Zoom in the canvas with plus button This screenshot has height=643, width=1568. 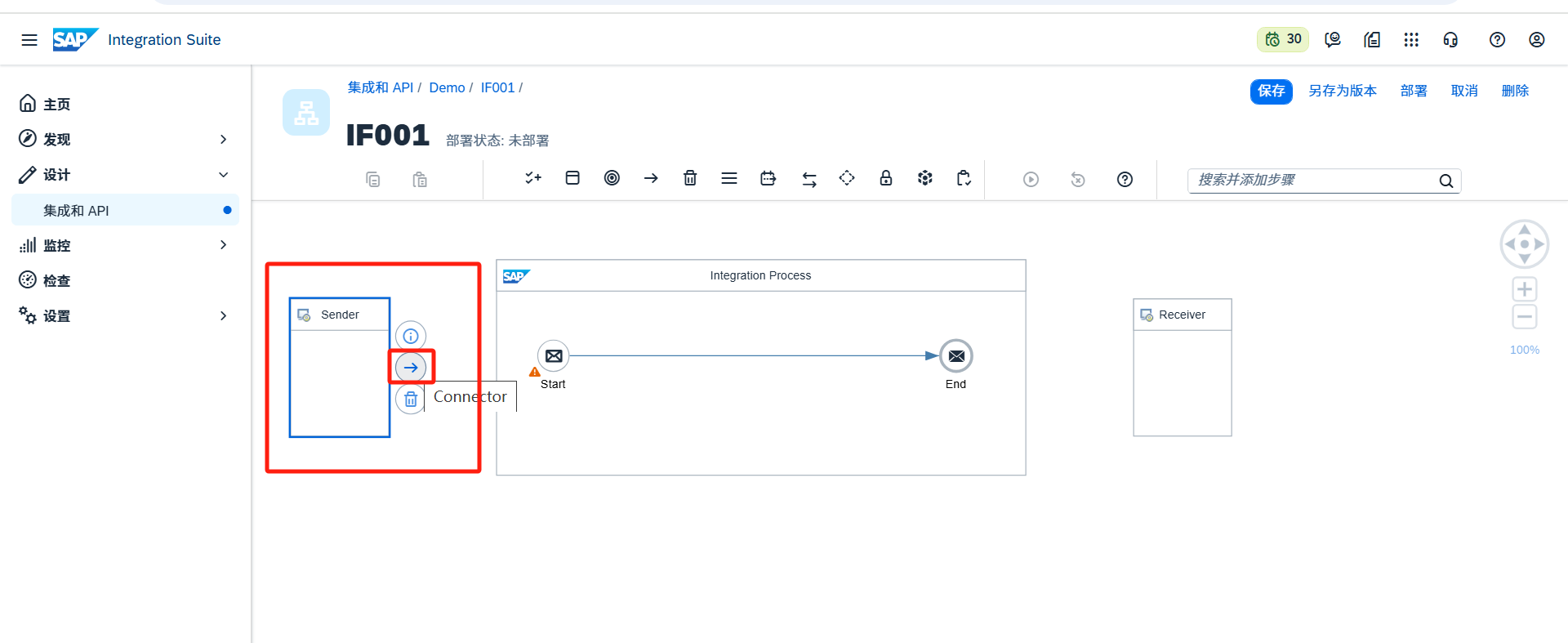pos(1525,289)
